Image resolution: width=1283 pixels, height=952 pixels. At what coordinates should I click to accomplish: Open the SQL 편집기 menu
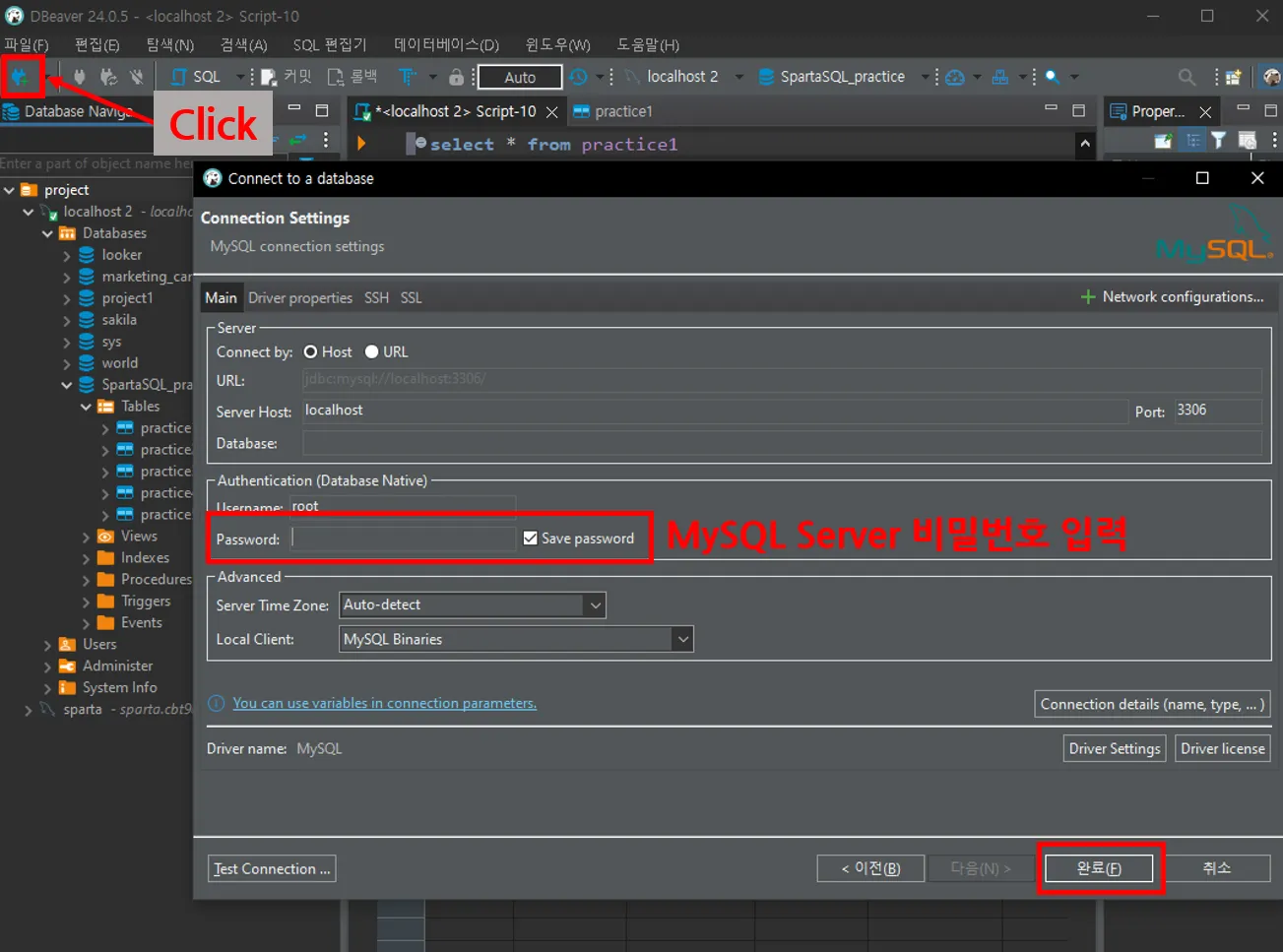[x=330, y=45]
